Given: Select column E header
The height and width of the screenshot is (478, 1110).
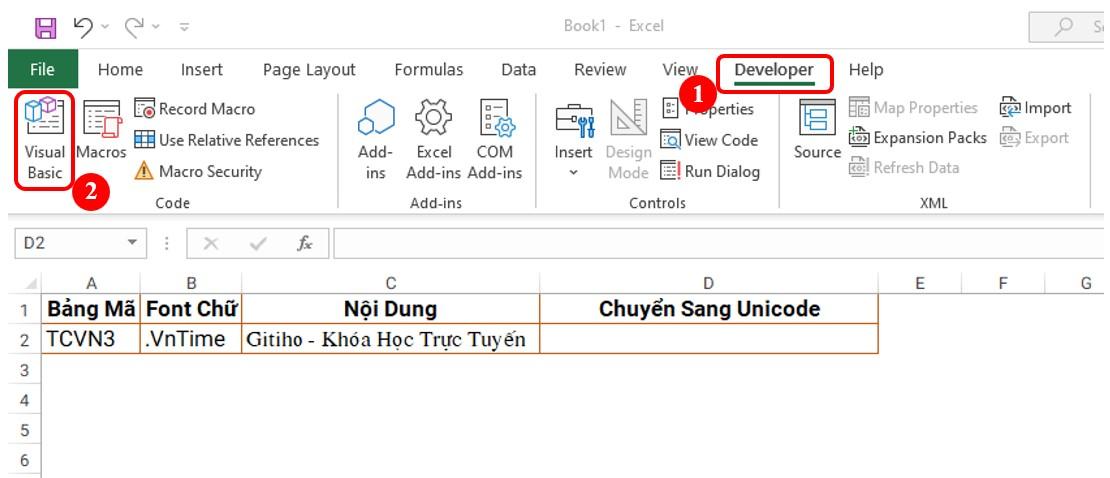Looking at the screenshot, I should (x=920, y=283).
